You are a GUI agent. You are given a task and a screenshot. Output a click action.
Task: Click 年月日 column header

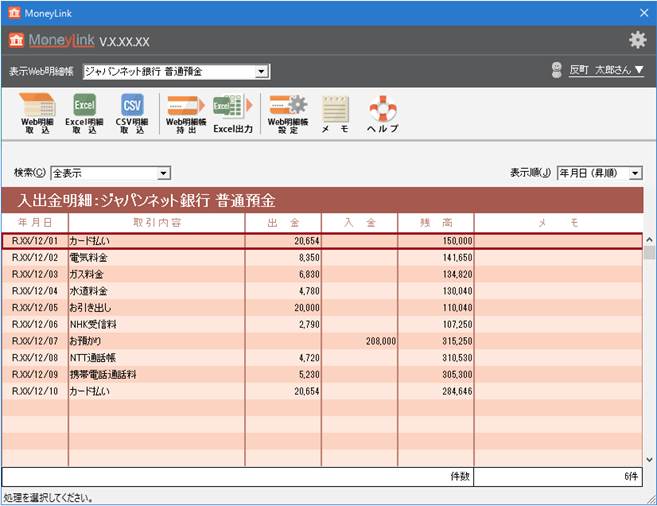(x=35, y=223)
